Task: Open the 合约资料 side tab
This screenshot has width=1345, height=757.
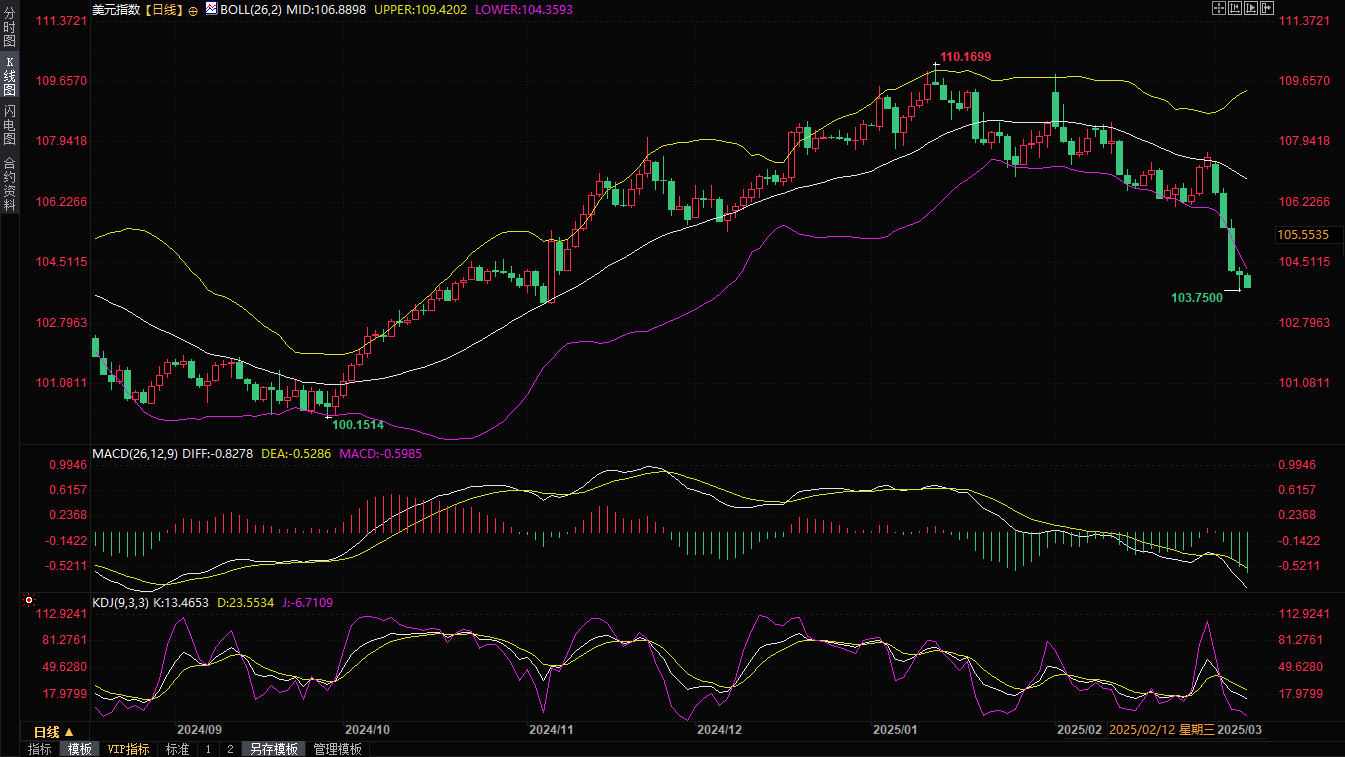Action: tap(9, 183)
